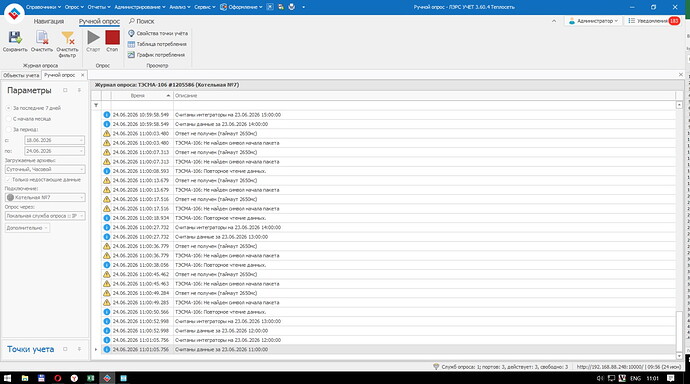Select the С начала месяца option
Screen dimensions: 690x384
(x=29, y=119)
